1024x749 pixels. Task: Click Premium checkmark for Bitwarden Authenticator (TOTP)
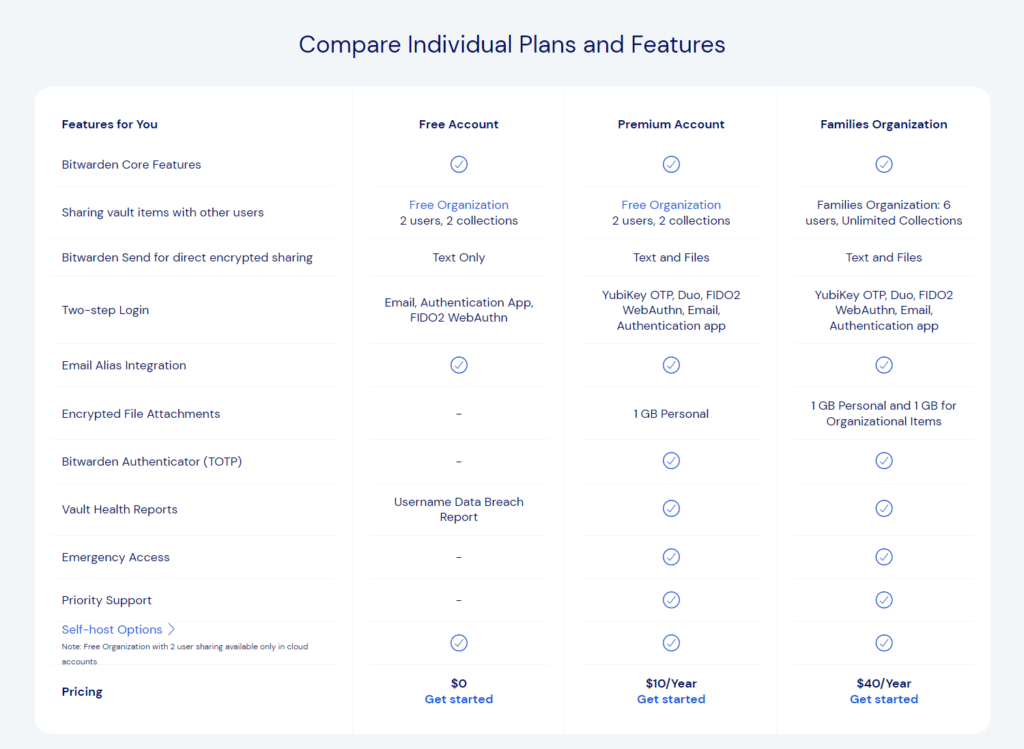pyautogui.click(x=671, y=461)
